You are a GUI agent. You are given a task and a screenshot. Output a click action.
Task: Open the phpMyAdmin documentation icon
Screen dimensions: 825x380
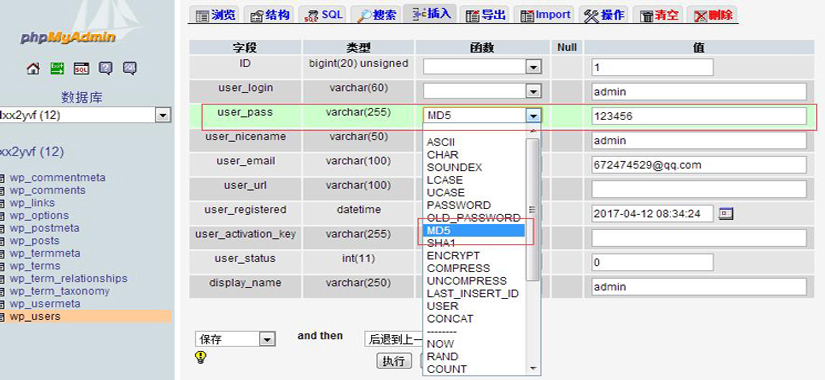click(106, 68)
